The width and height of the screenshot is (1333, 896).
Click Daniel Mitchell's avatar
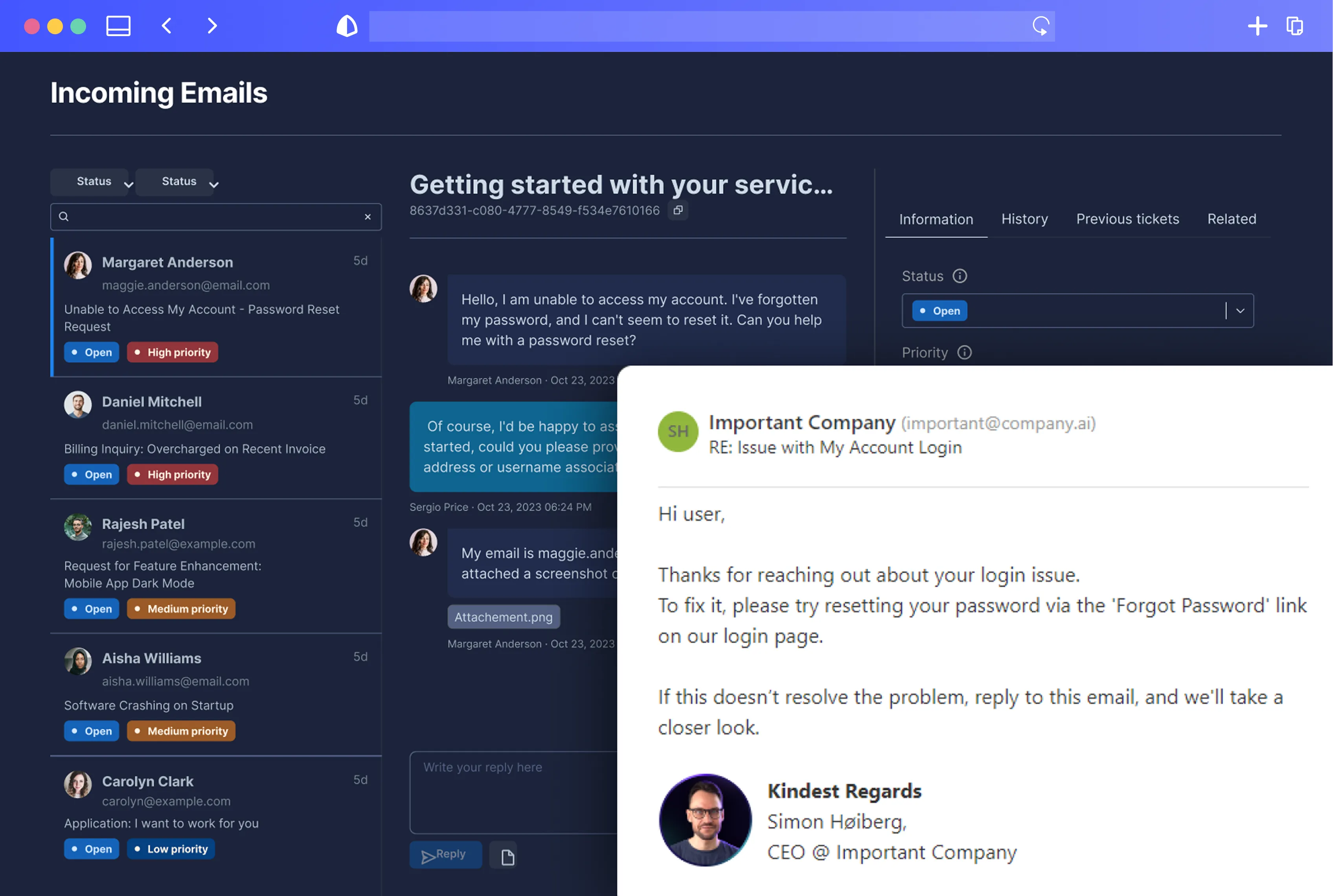pos(78,404)
